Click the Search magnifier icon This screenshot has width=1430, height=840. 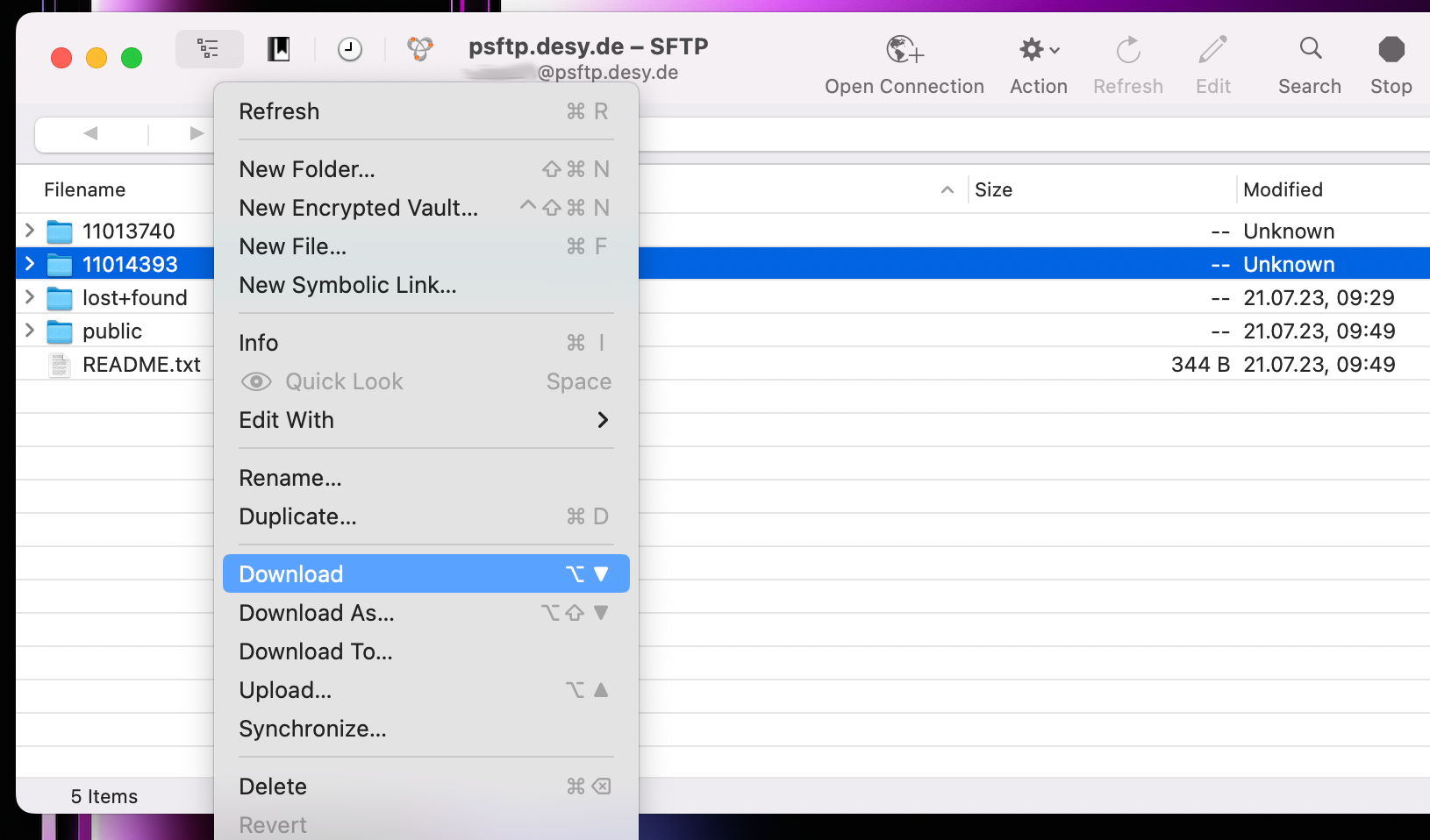click(1310, 48)
